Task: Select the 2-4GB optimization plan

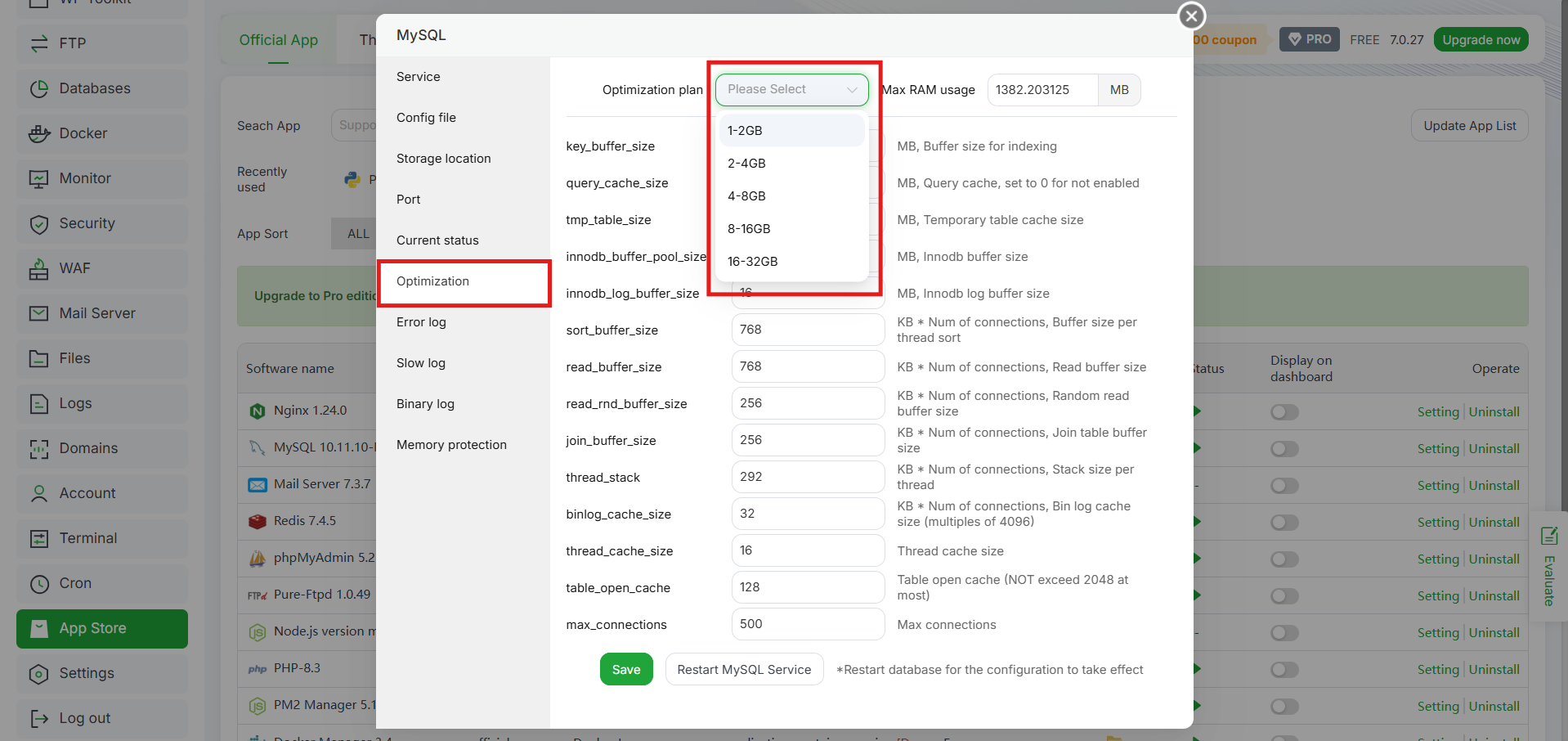Action: coord(791,163)
